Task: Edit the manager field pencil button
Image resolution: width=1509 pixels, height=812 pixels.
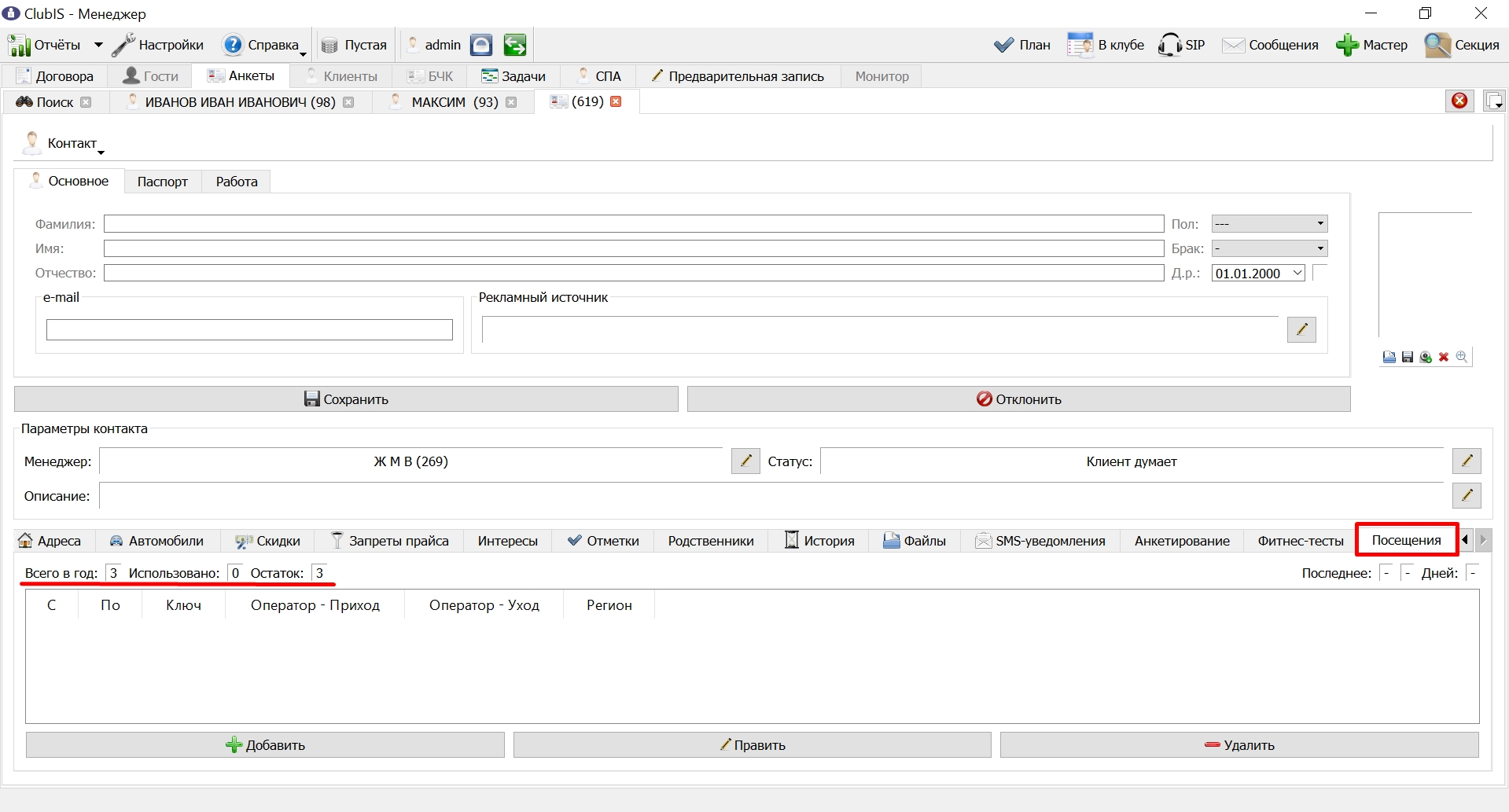Action: click(745, 461)
